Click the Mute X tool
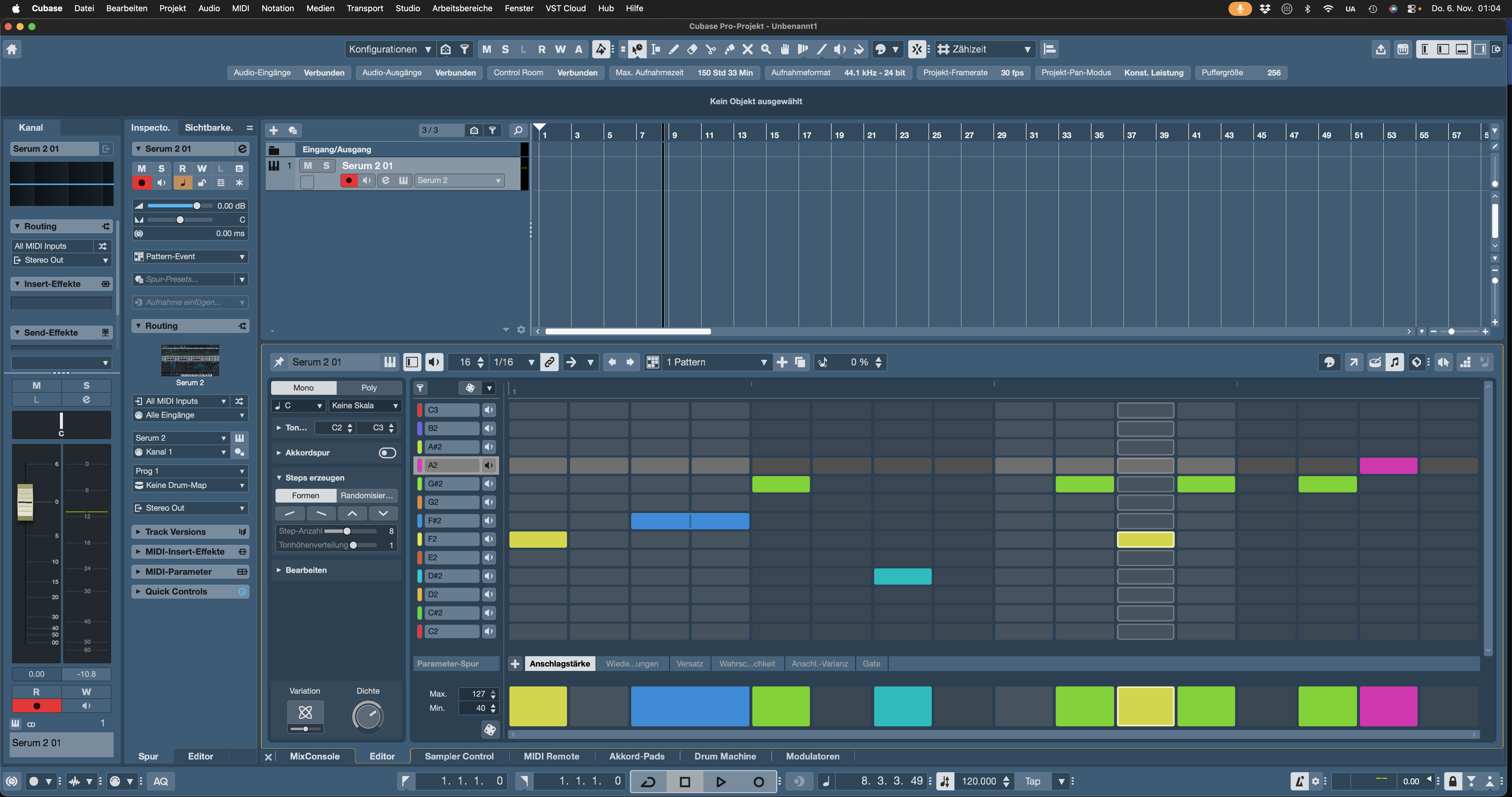This screenshot has height=797, width=1512. pyautogui.click(x=747, y=49)
